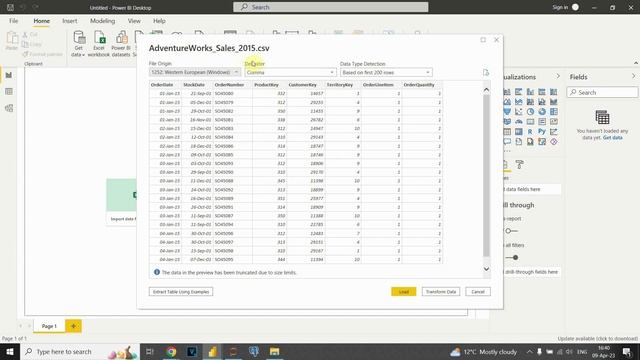Select the Donut chart visual
This screenshot has height=360, width=640.
(542, 111)
